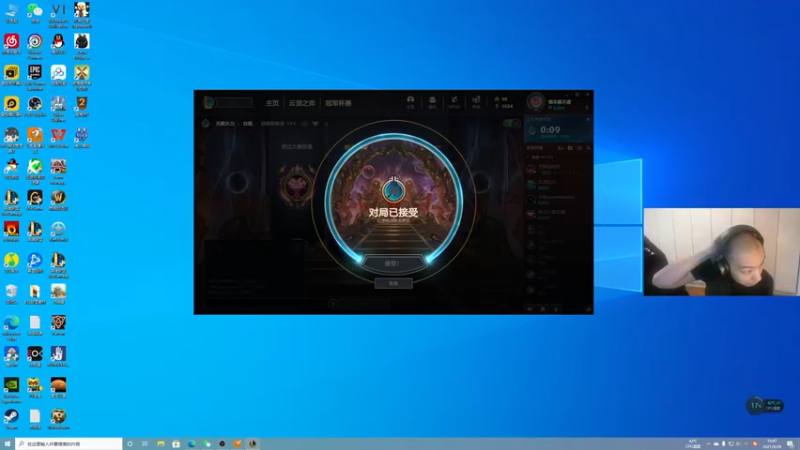Open the Microsoft Edge desktop icon

pos(11,327)
